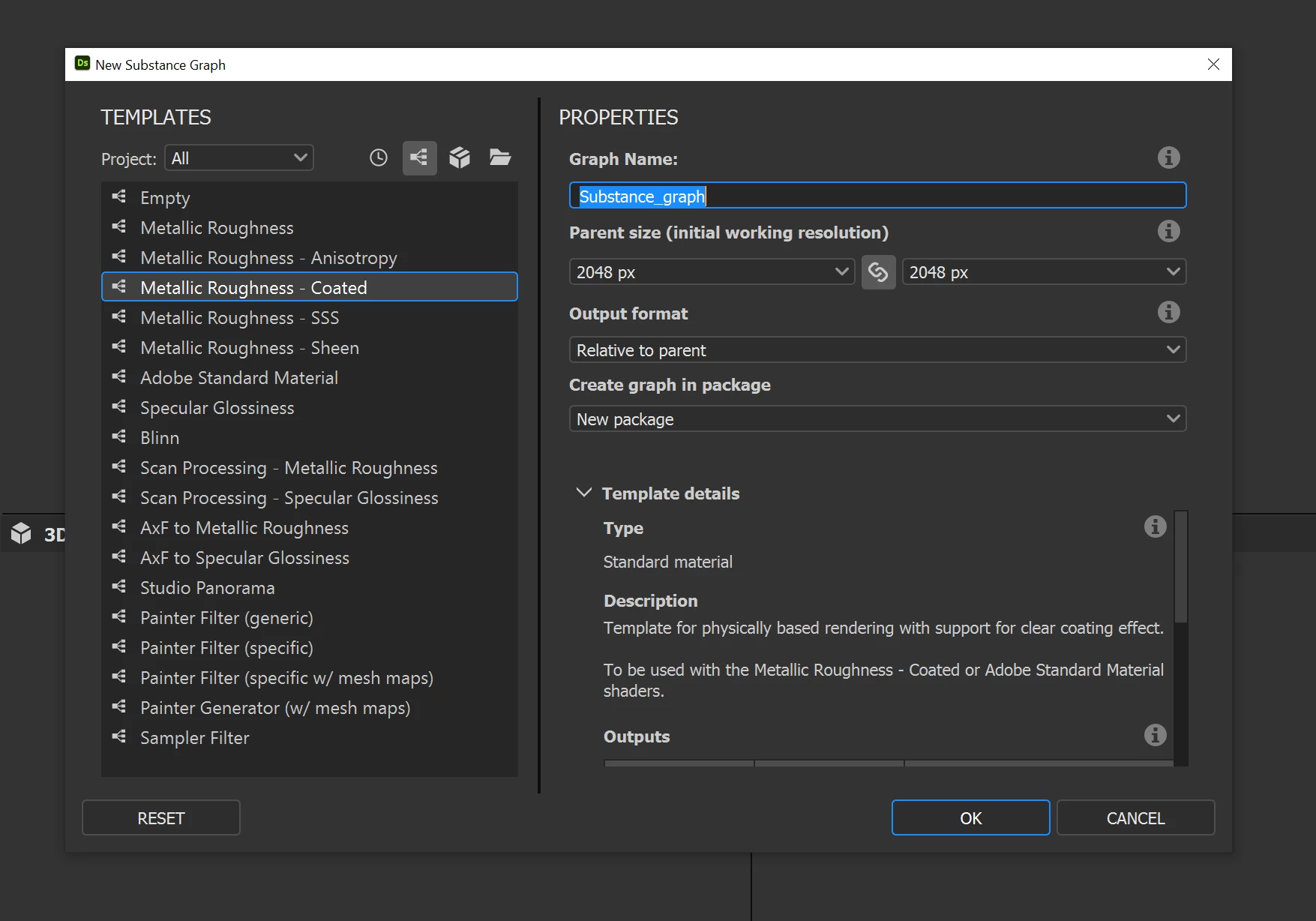Image resolution: width=1316 pixels, height=921 pixels.
Task: Choose Metallic Roughness - Anisotropy template
Action: 310,257
